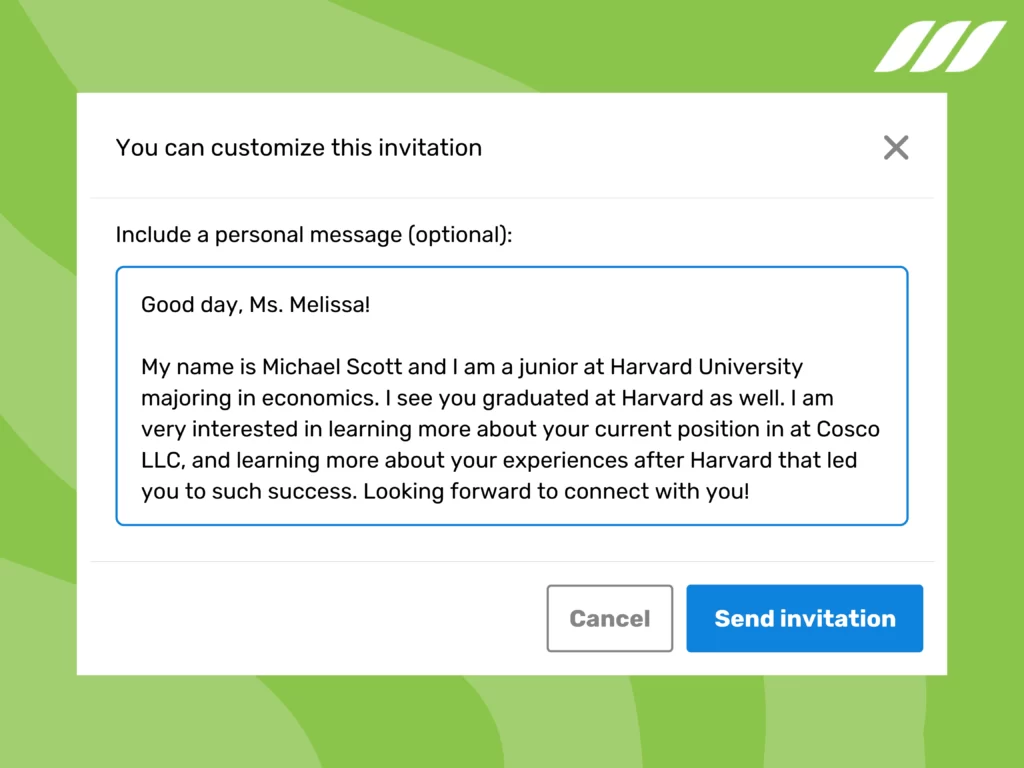Click the empty space beside Cancel button
Viewport: 1024px width, 768px height.
click(350, 618)
